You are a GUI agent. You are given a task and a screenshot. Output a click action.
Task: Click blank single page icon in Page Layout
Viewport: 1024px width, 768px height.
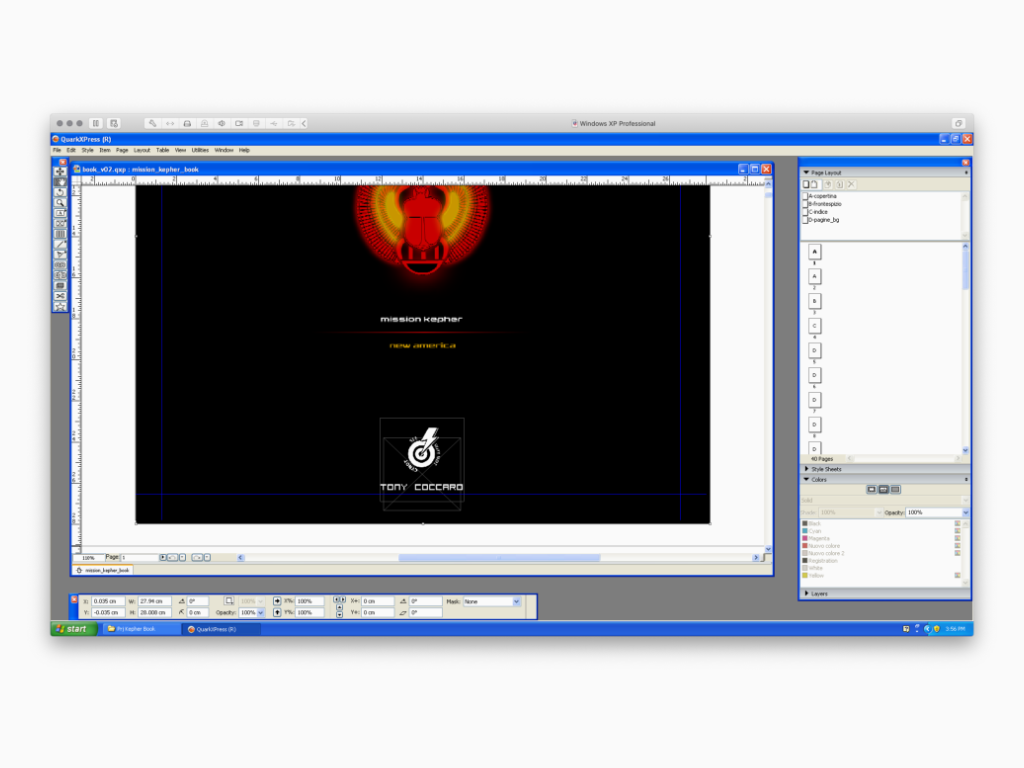(806, 185)
